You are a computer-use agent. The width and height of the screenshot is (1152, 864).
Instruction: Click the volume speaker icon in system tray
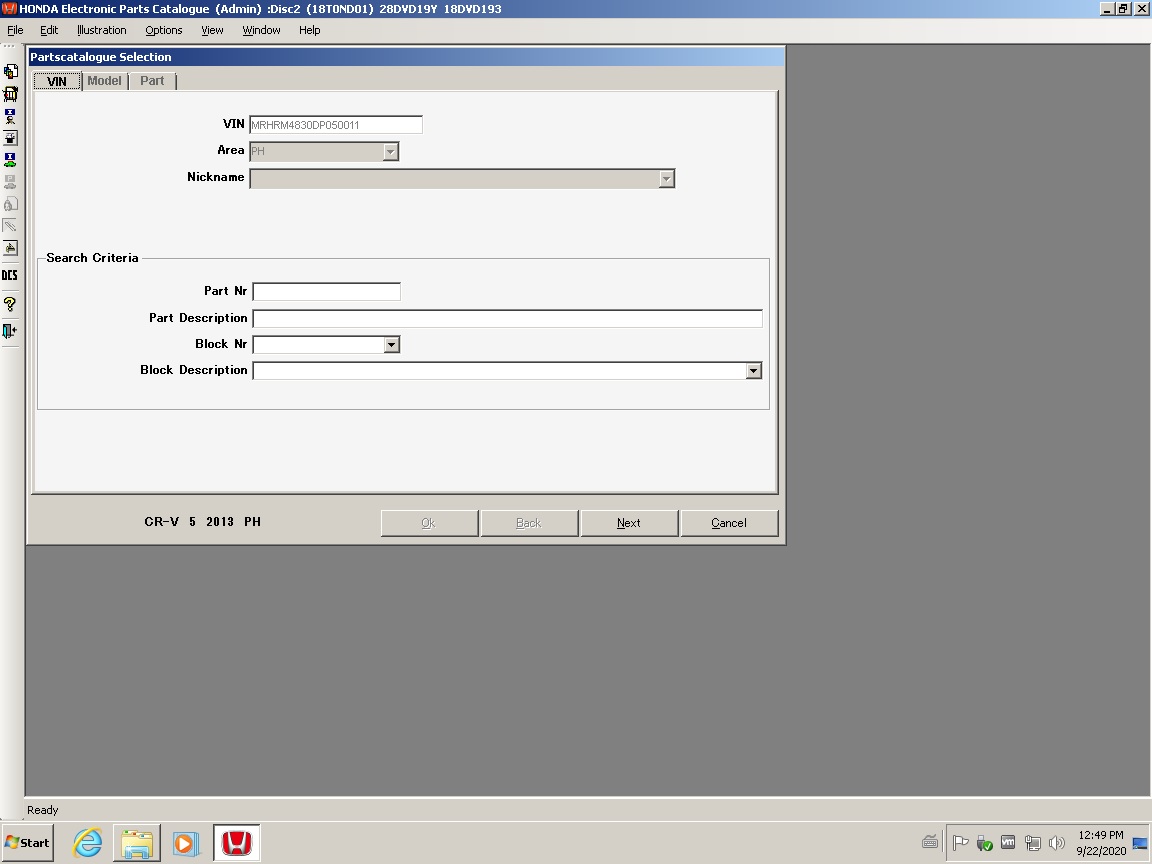pos(1056,843)
